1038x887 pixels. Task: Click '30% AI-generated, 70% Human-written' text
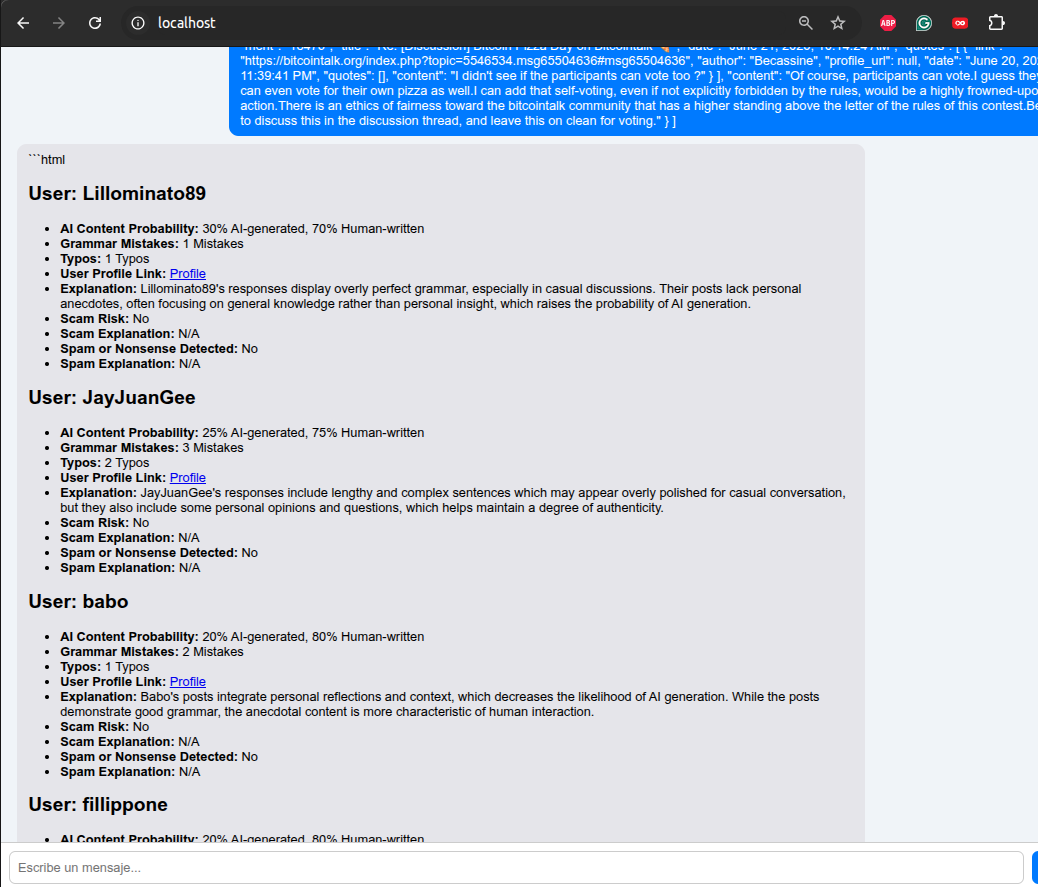(x=313, y=229)
